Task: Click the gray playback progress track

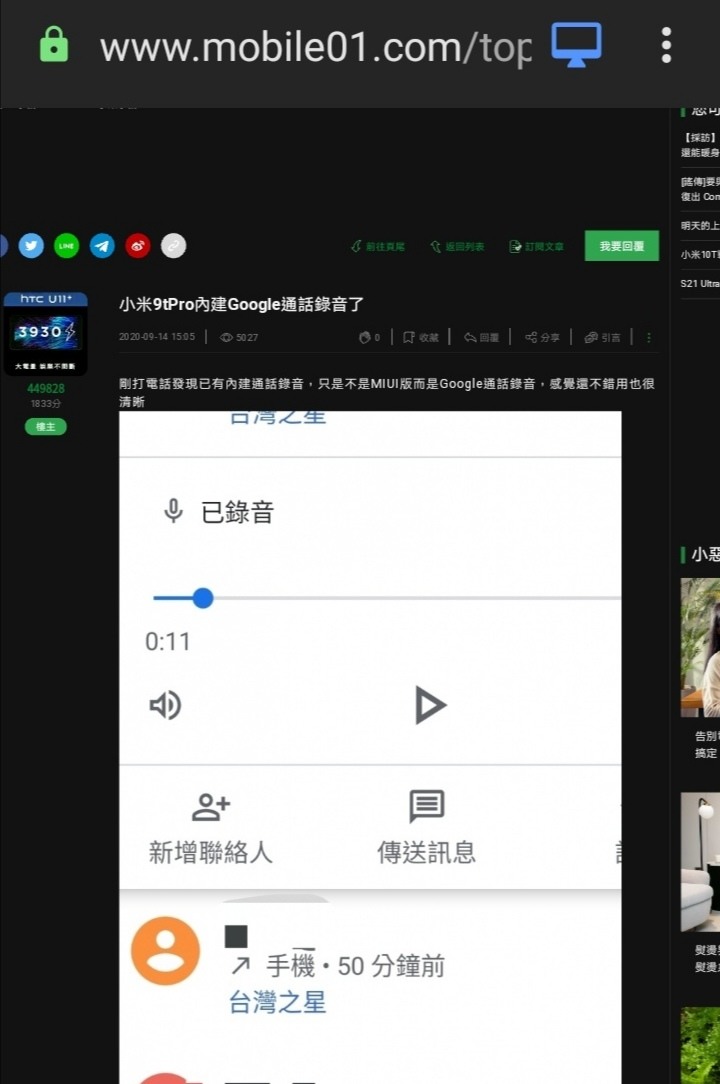Action: 417,598
